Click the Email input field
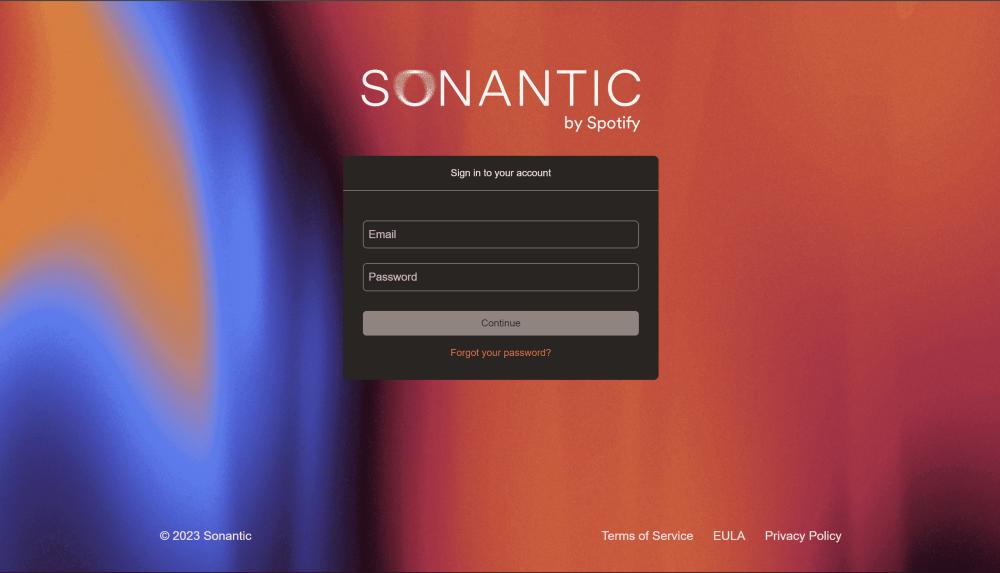This screenshot has height=573, width=1000. click(x=501, y=234)
